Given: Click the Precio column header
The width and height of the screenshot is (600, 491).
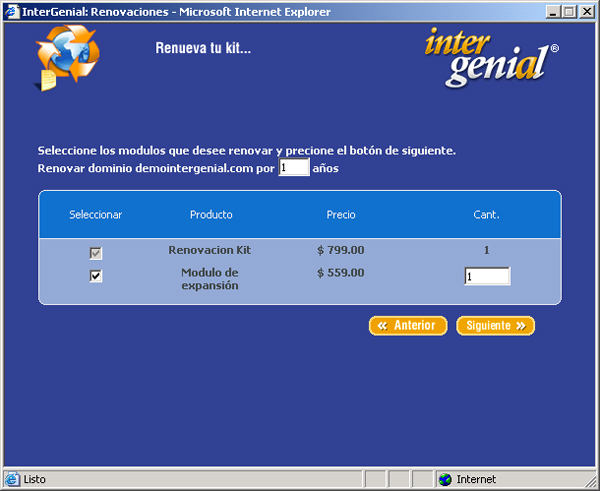Looking at the screenshot, I should [341, 215].
